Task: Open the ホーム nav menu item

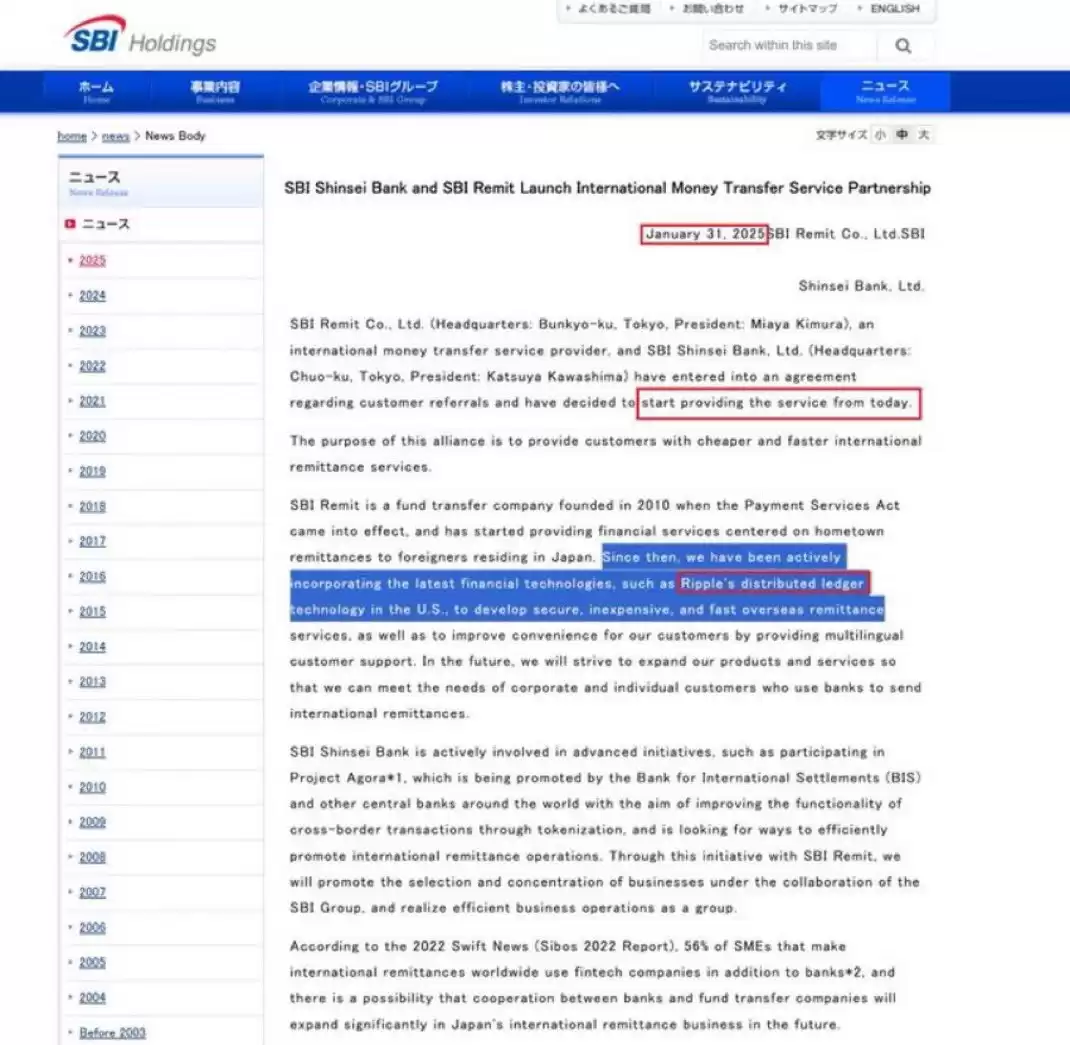Action: pyautogui.click(x=96, y=91)
